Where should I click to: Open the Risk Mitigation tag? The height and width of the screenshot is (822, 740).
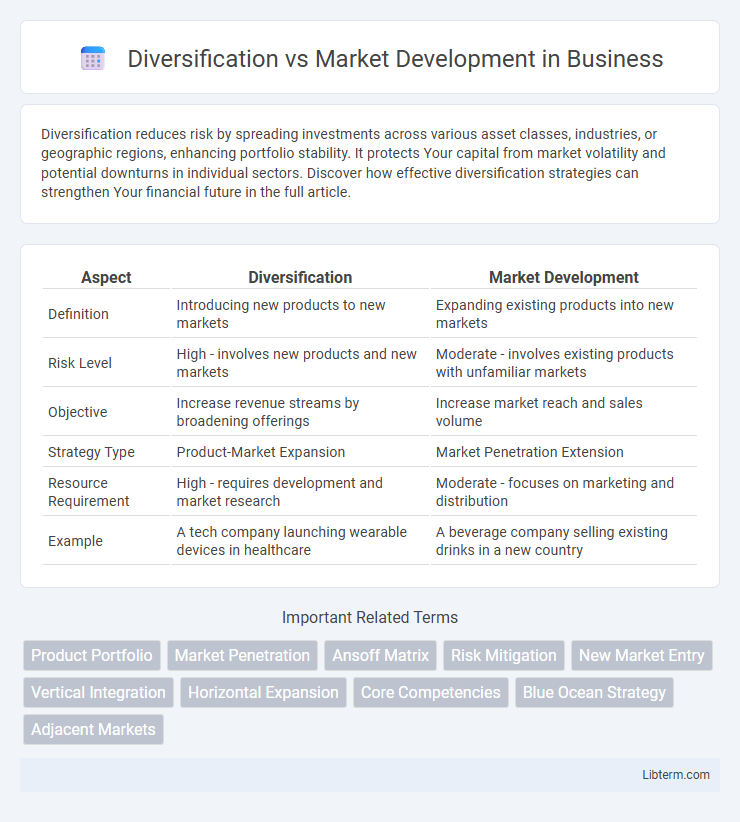point(504,655)
